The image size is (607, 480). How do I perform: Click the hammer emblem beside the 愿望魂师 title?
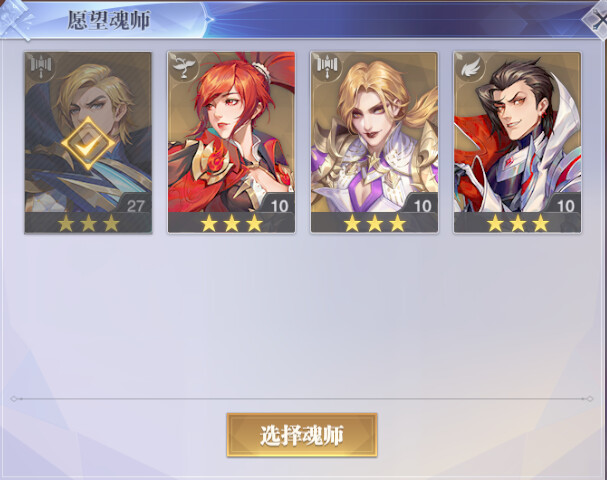(x=15, y=19)
